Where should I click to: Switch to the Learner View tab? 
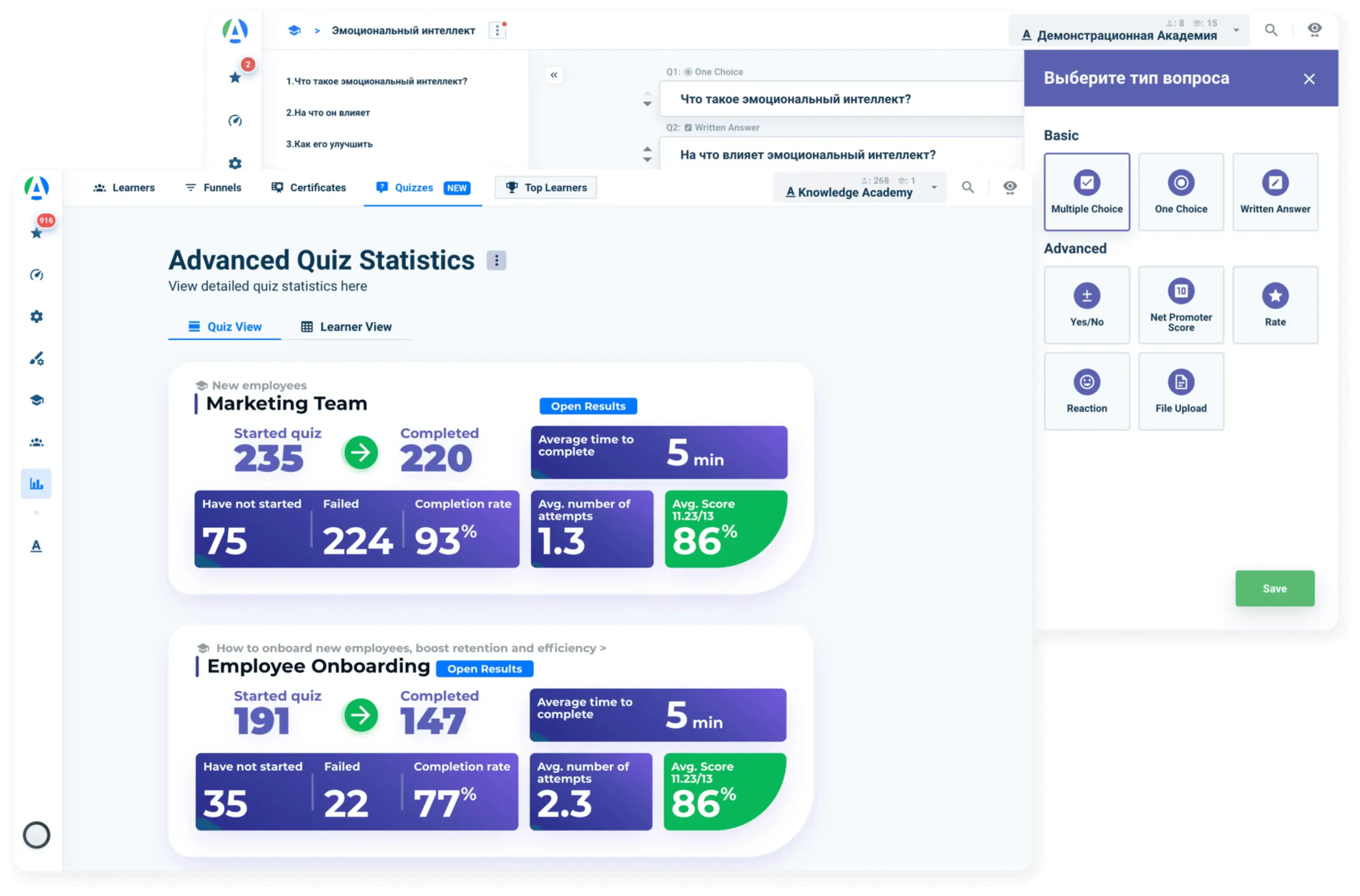click(346, 327)
